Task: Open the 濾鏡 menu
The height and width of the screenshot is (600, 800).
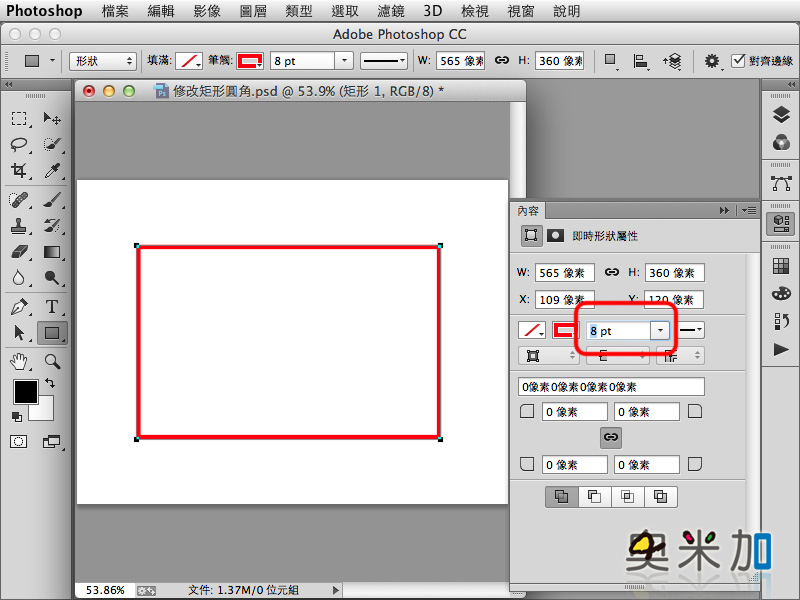Action: pyautogui.click(x=391, y=11)
